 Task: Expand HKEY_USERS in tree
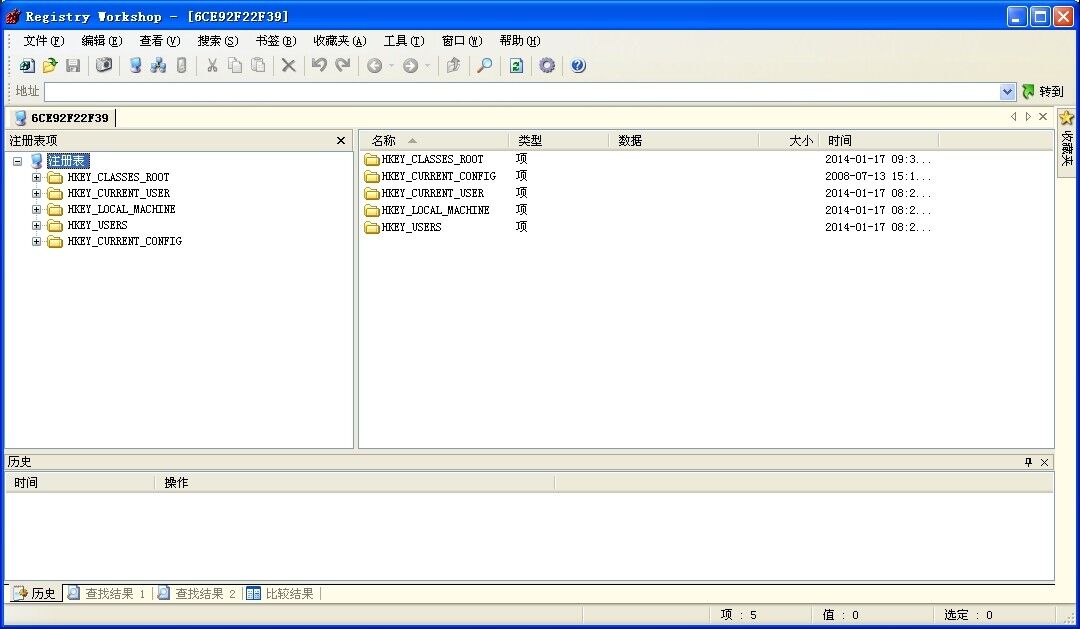click(x=37, y=225)
